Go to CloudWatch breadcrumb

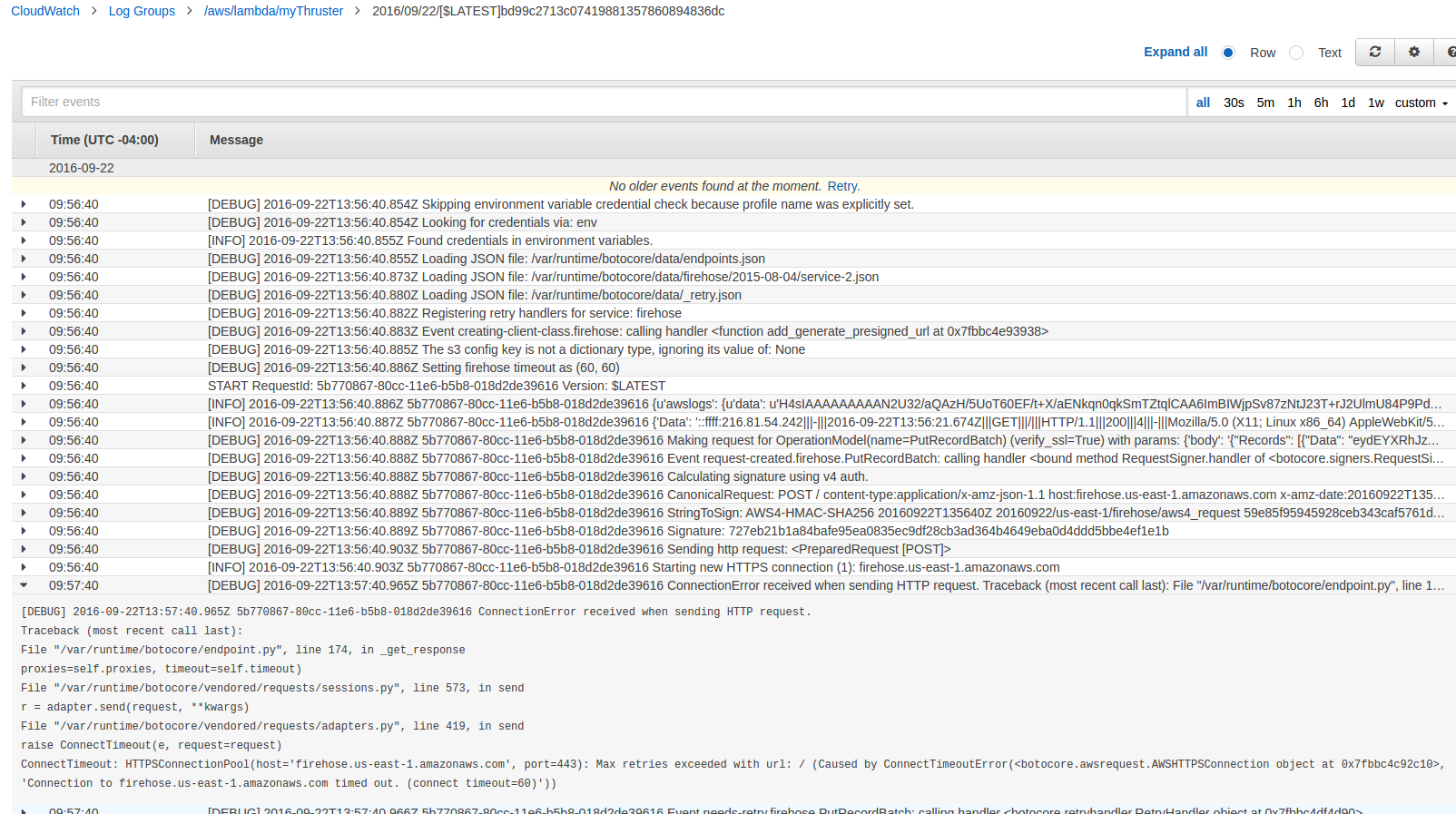point(45,11)
